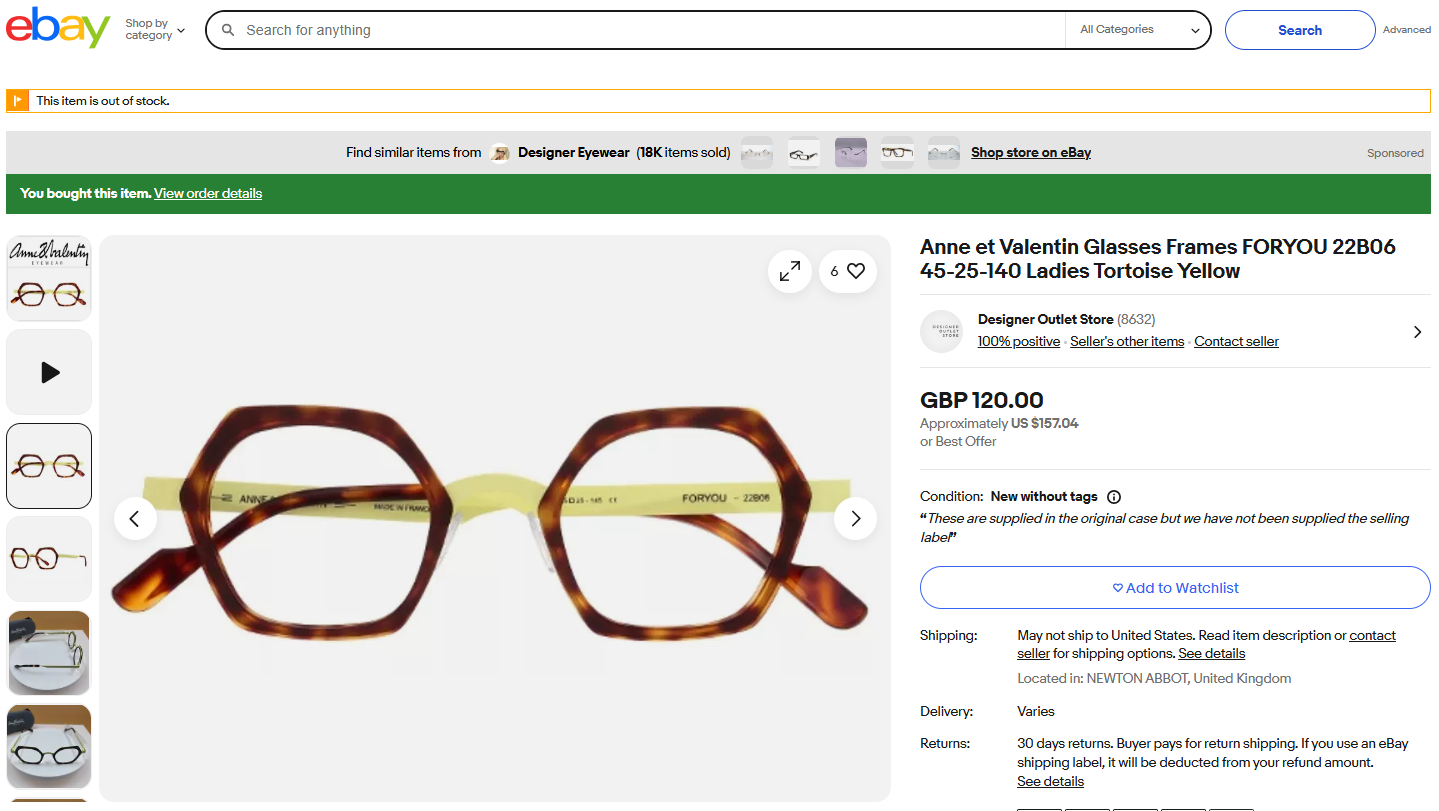Screen dimensions: 1439x811
Task: Open second similar item thumbnail in banner
Action: (804, 153)
